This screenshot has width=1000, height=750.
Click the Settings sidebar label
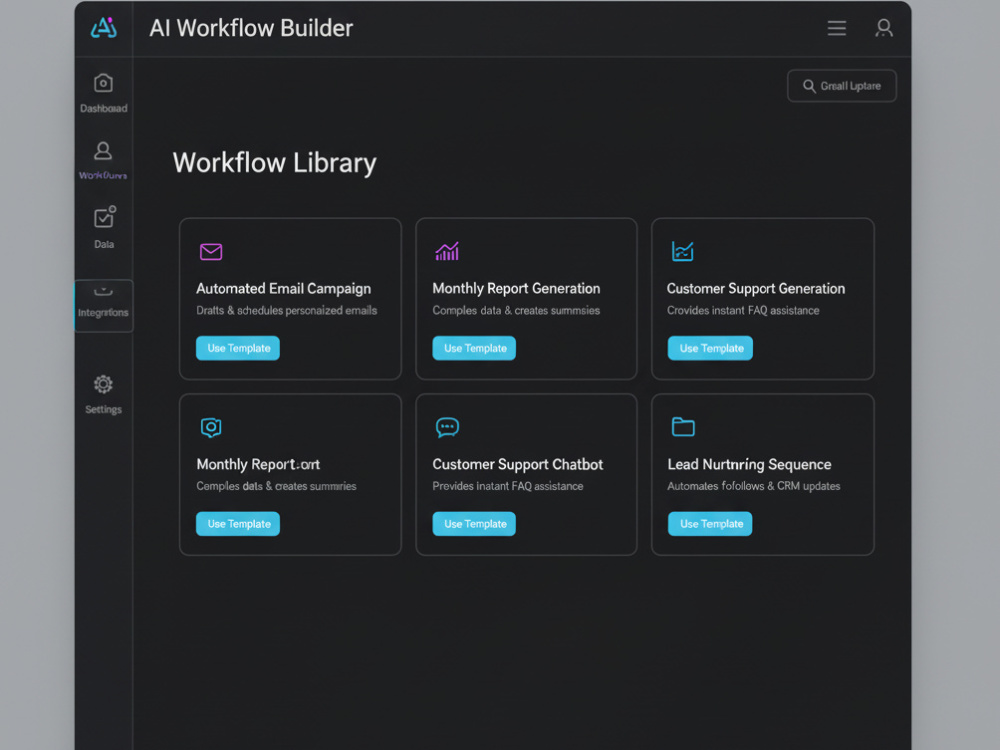(x=103, y=409)
